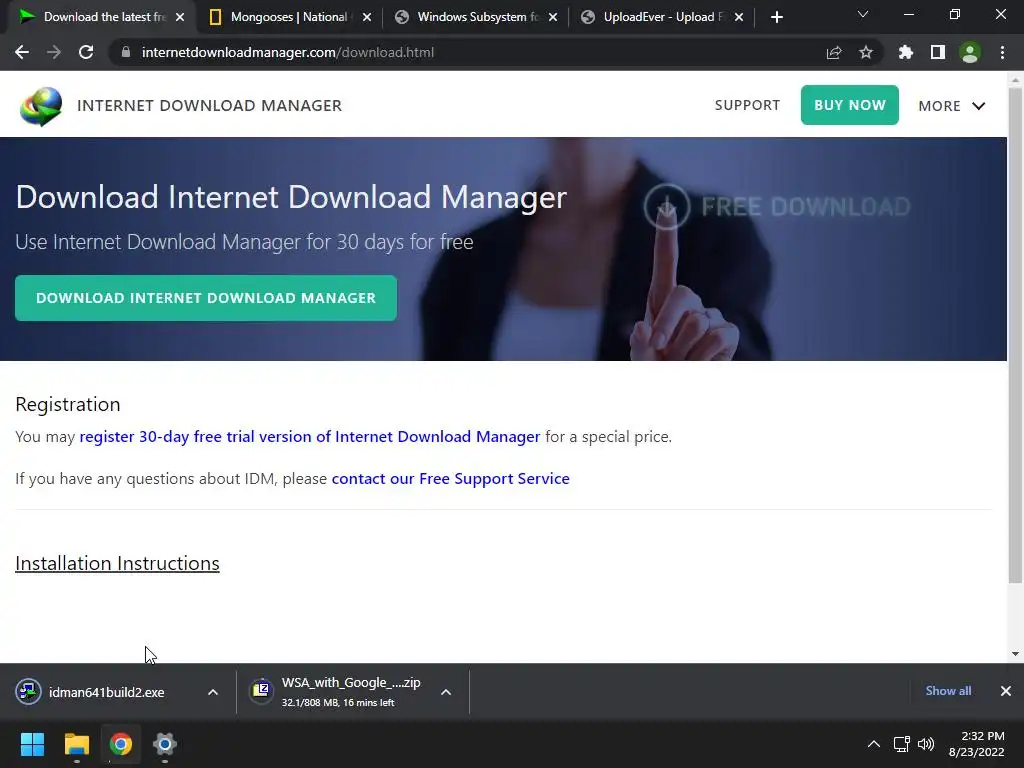The image size is (1024, 768).
Task: Click the browser forward arrow
Action: [54, 52]
